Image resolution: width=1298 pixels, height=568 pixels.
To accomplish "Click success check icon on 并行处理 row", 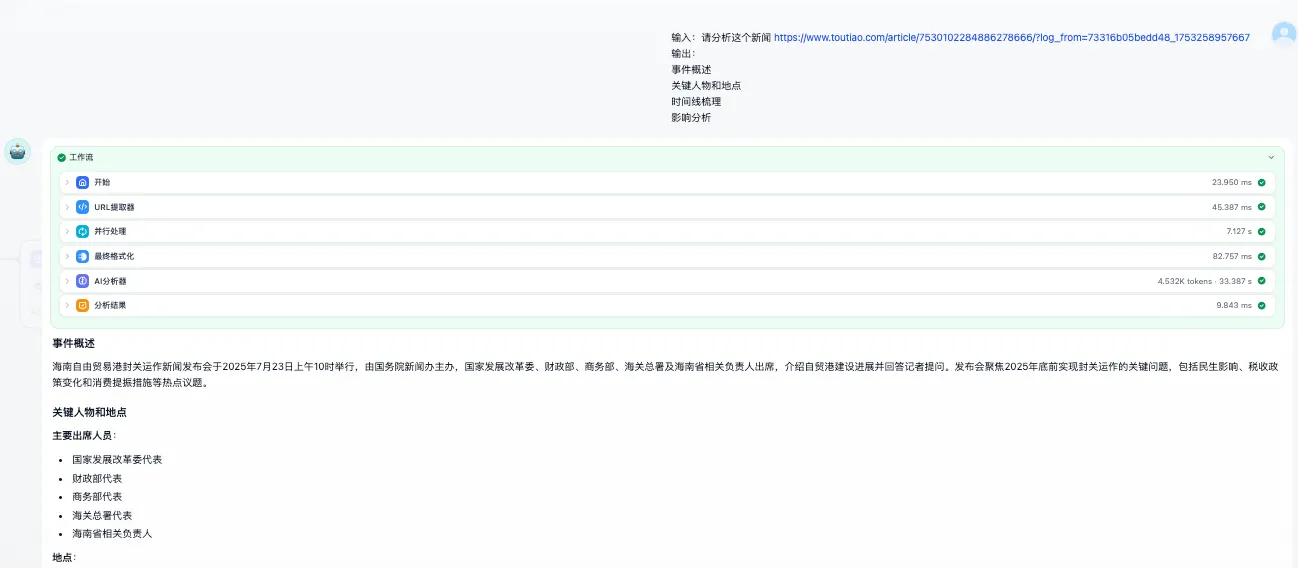I will (1262, 231).
